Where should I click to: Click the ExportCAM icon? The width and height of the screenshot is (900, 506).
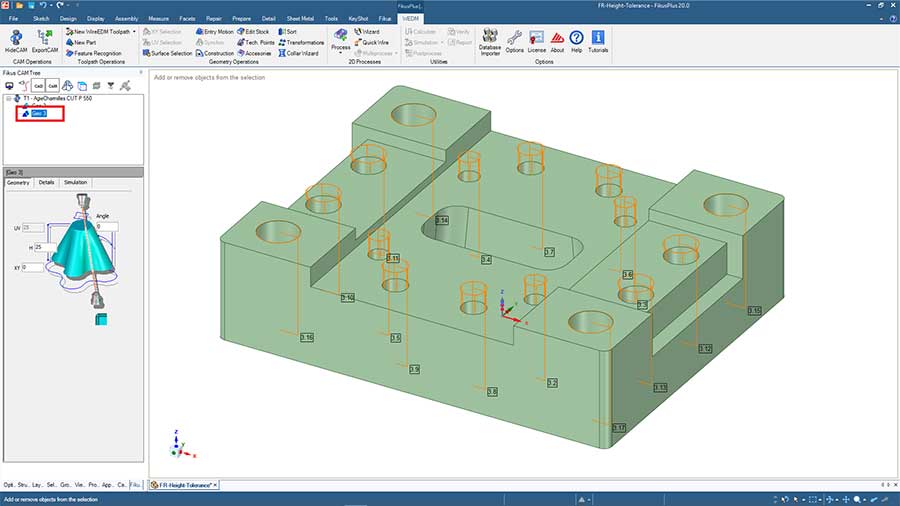point(44,38)
